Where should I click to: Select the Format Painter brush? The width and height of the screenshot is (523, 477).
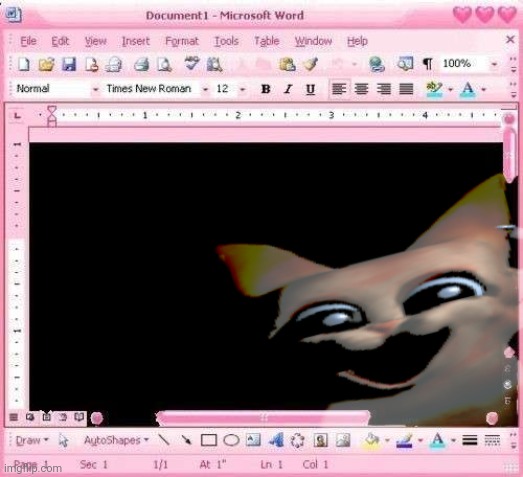[311, 64]
